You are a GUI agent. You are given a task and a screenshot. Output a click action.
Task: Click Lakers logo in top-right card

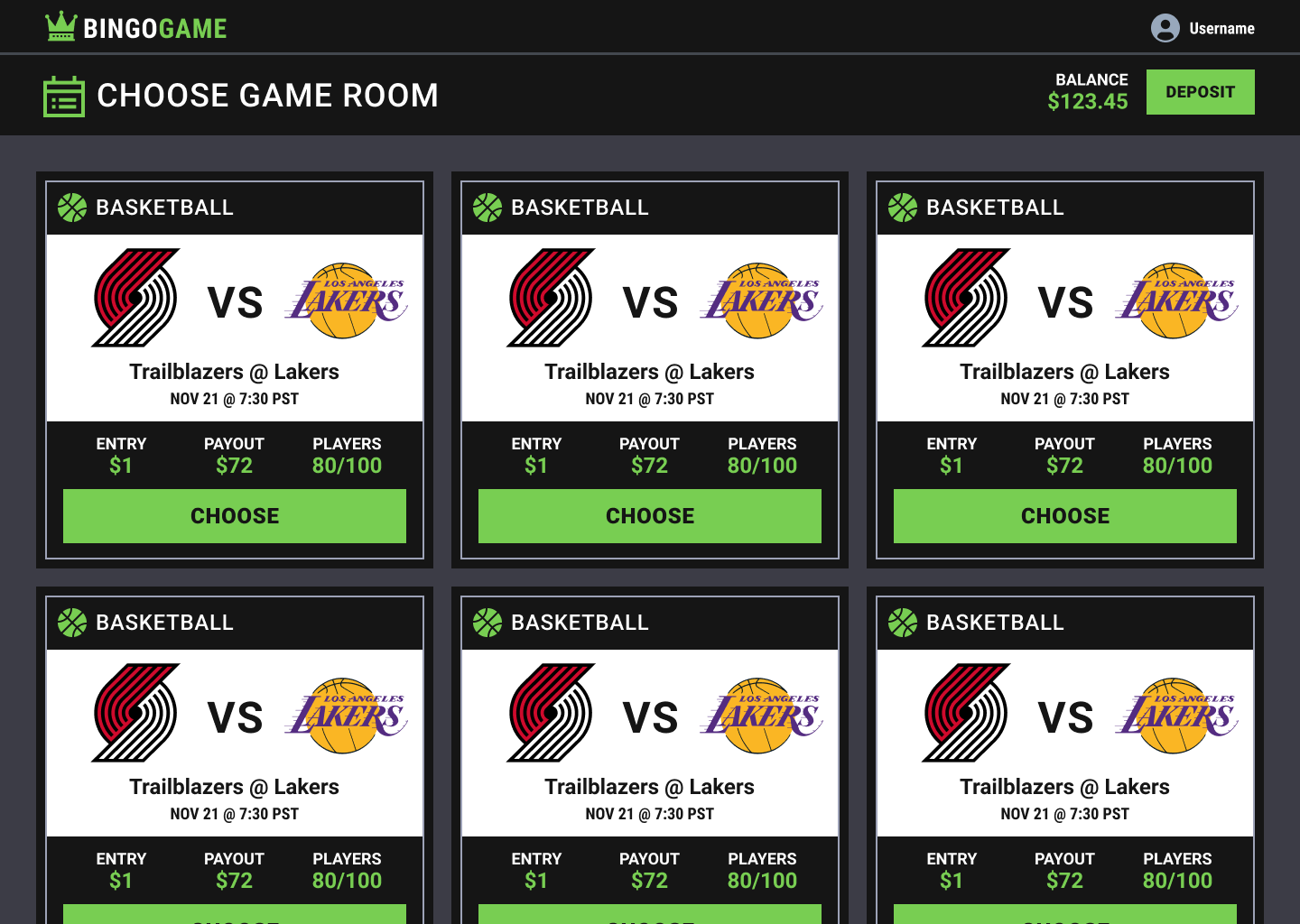pyautogui.click(x=1177, y=300)
